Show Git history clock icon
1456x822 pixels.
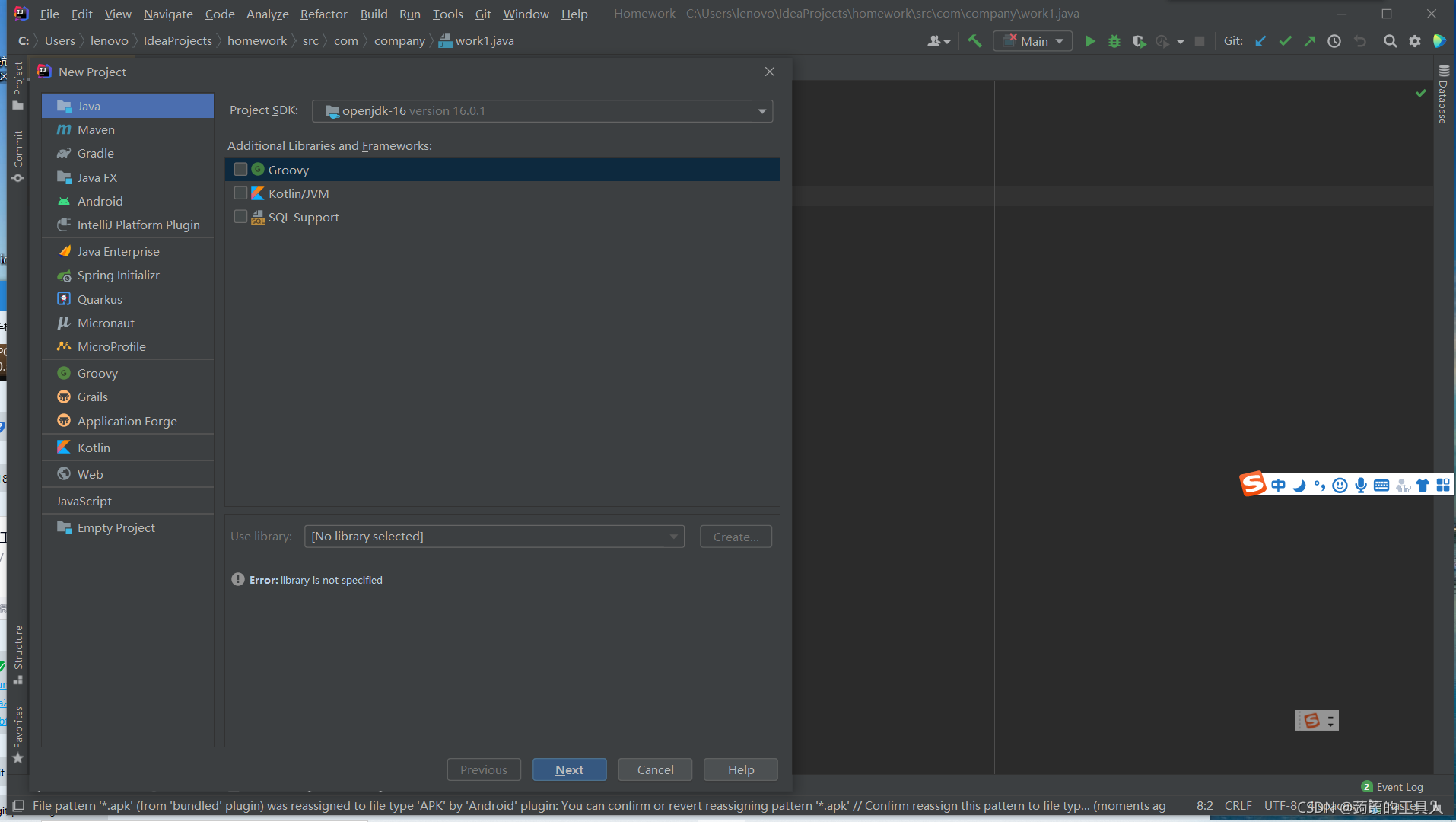tap(1334, 41)
